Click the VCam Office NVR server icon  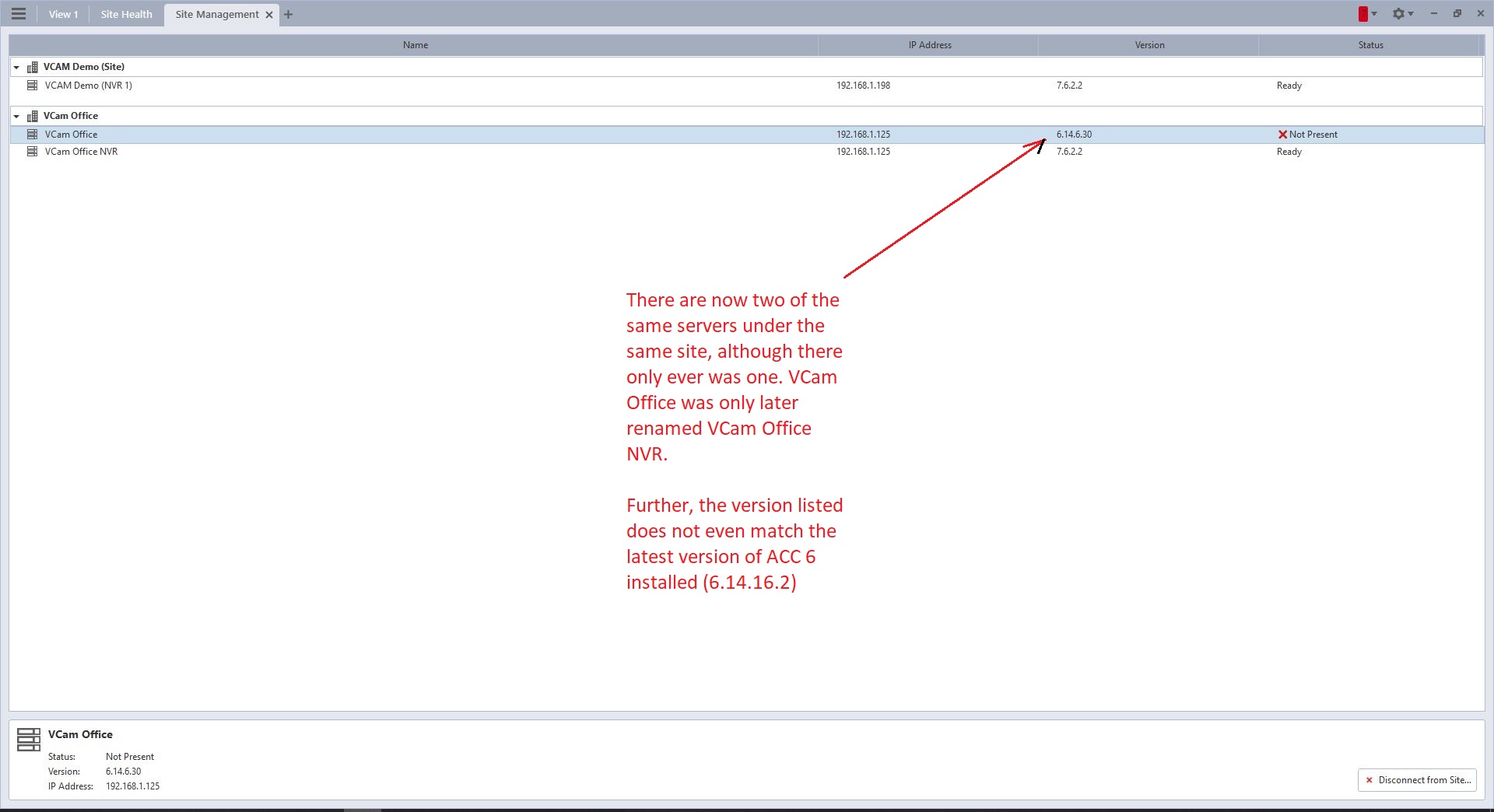[x=33, y=152]
